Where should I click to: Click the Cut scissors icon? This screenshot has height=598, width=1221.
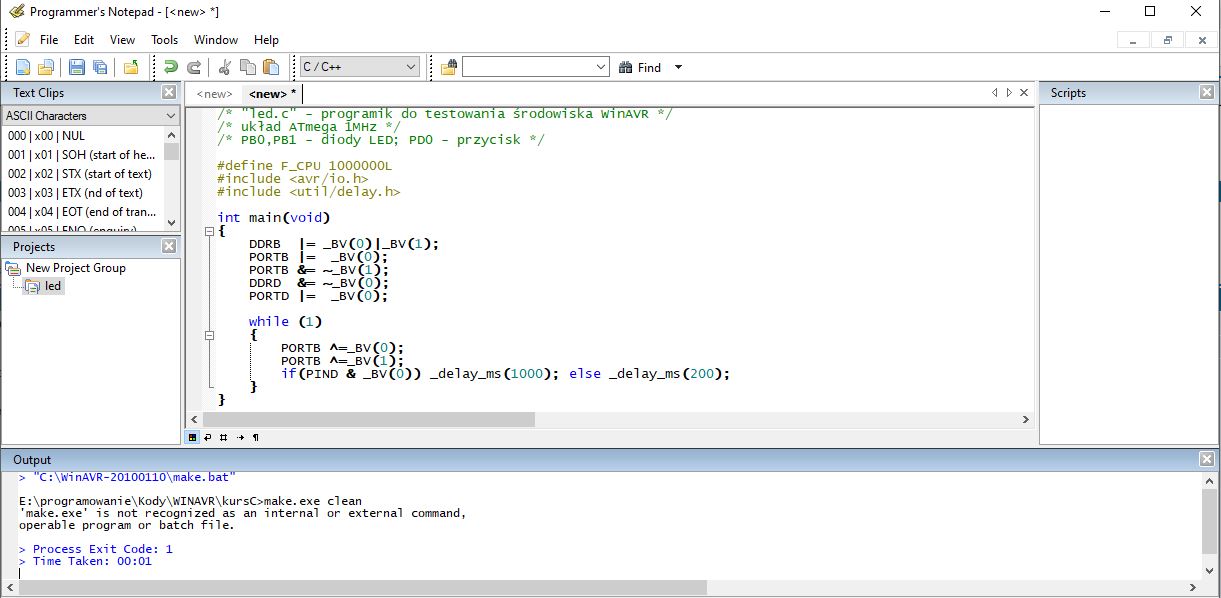pos(225,67)
